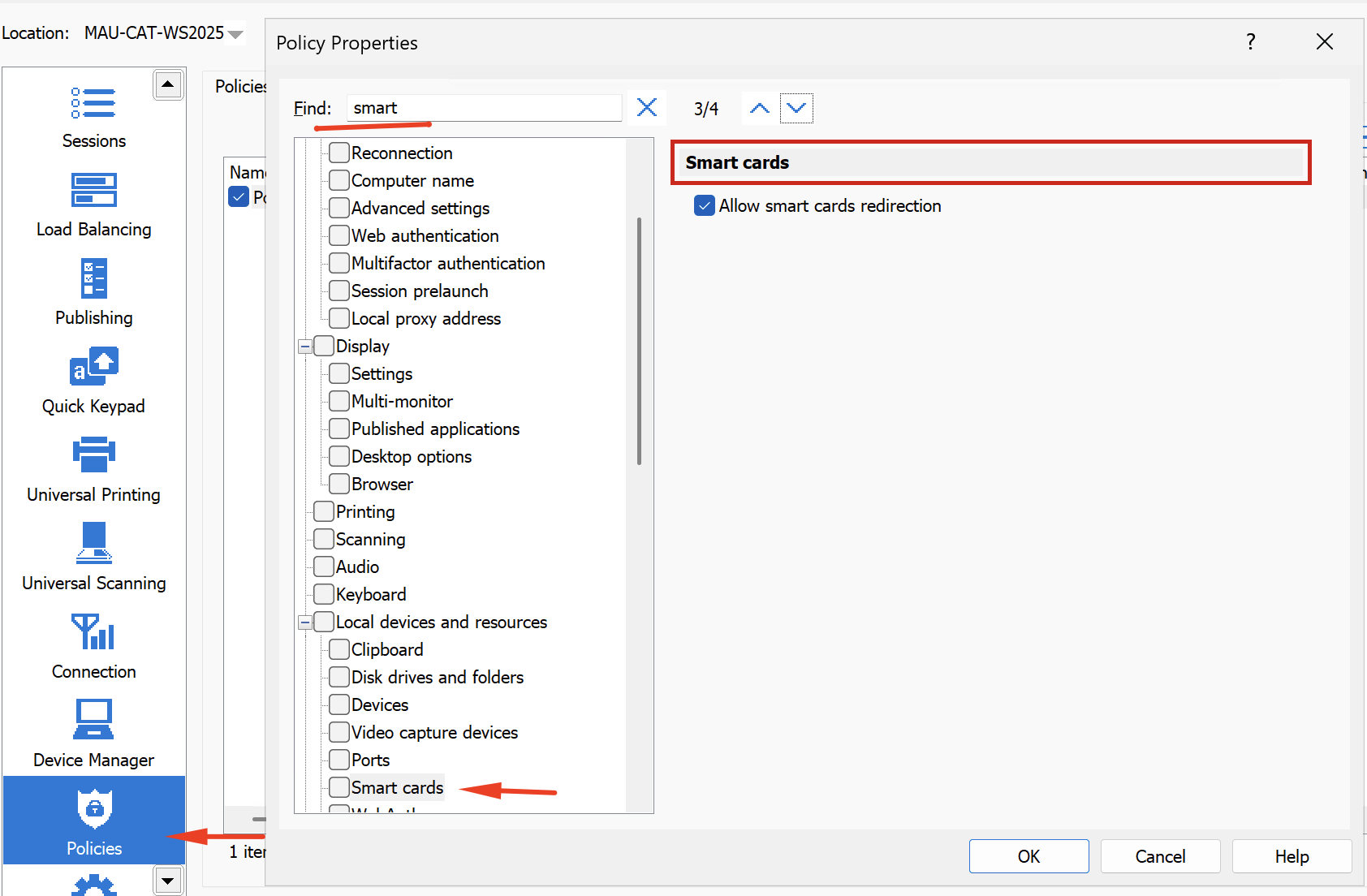The width and height of the screenshot is (1367, 896).
Task: Check the Clipboard policy checkbox
Action: tap(339, 650)
